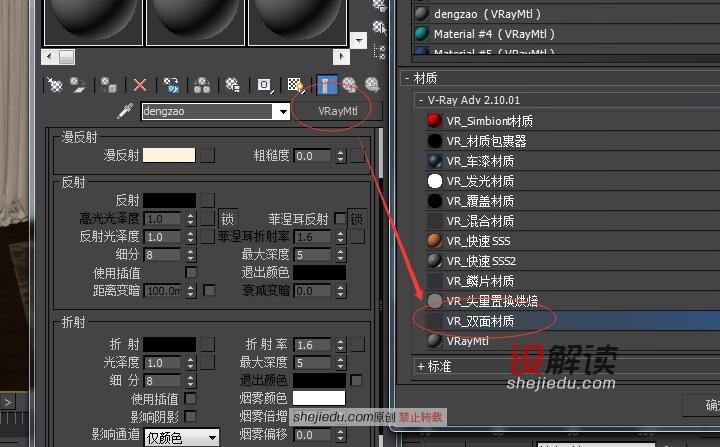Open the 漫反射 color swatch
The width and height of the screenshot is (720, 447).
[x=169, y=155]
